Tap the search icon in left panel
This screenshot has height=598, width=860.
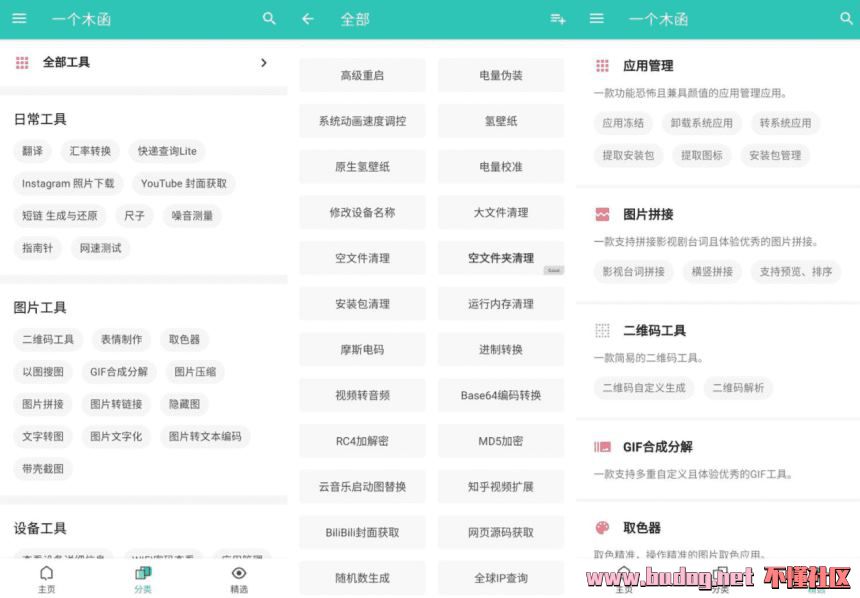point(269,19)
